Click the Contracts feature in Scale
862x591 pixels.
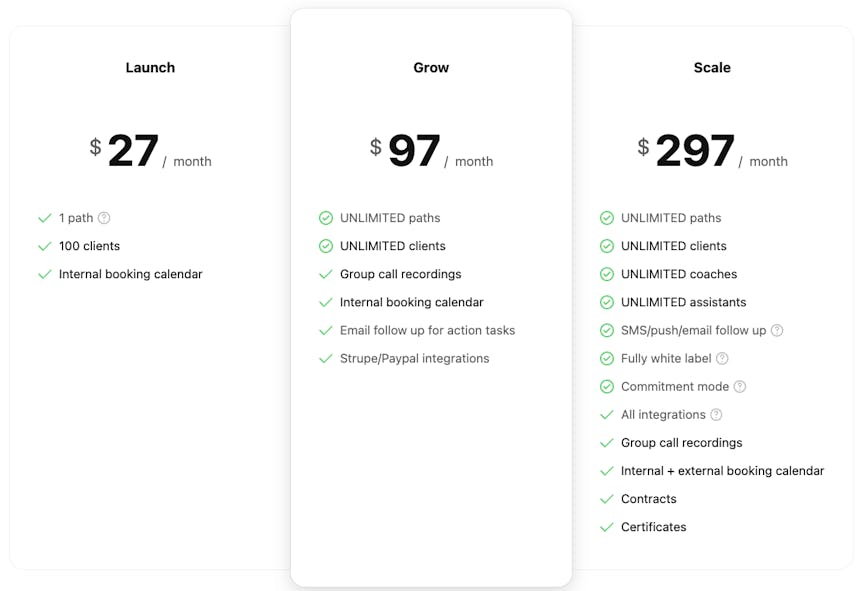pyautogui.click(x=648, y=499)
